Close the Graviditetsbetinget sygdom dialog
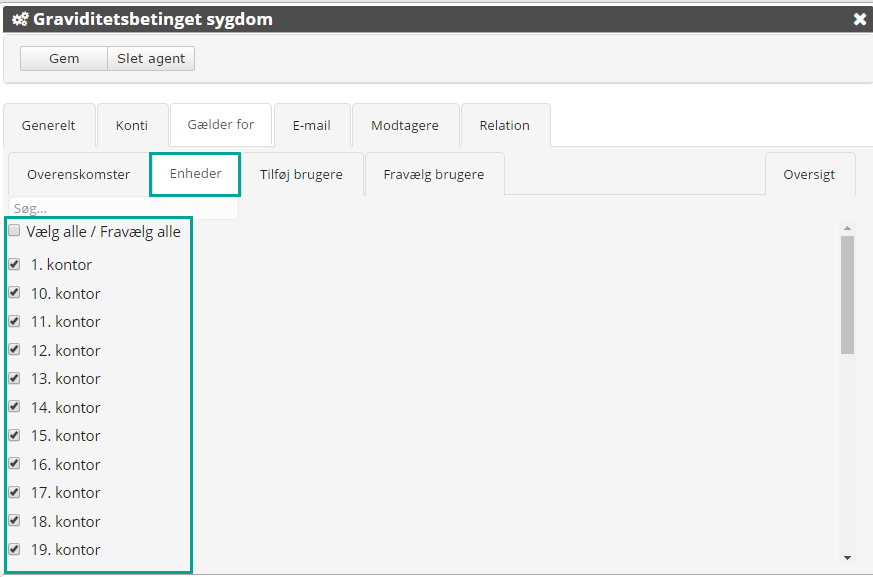Screen dimensions: 873x577 click(859, 19)
